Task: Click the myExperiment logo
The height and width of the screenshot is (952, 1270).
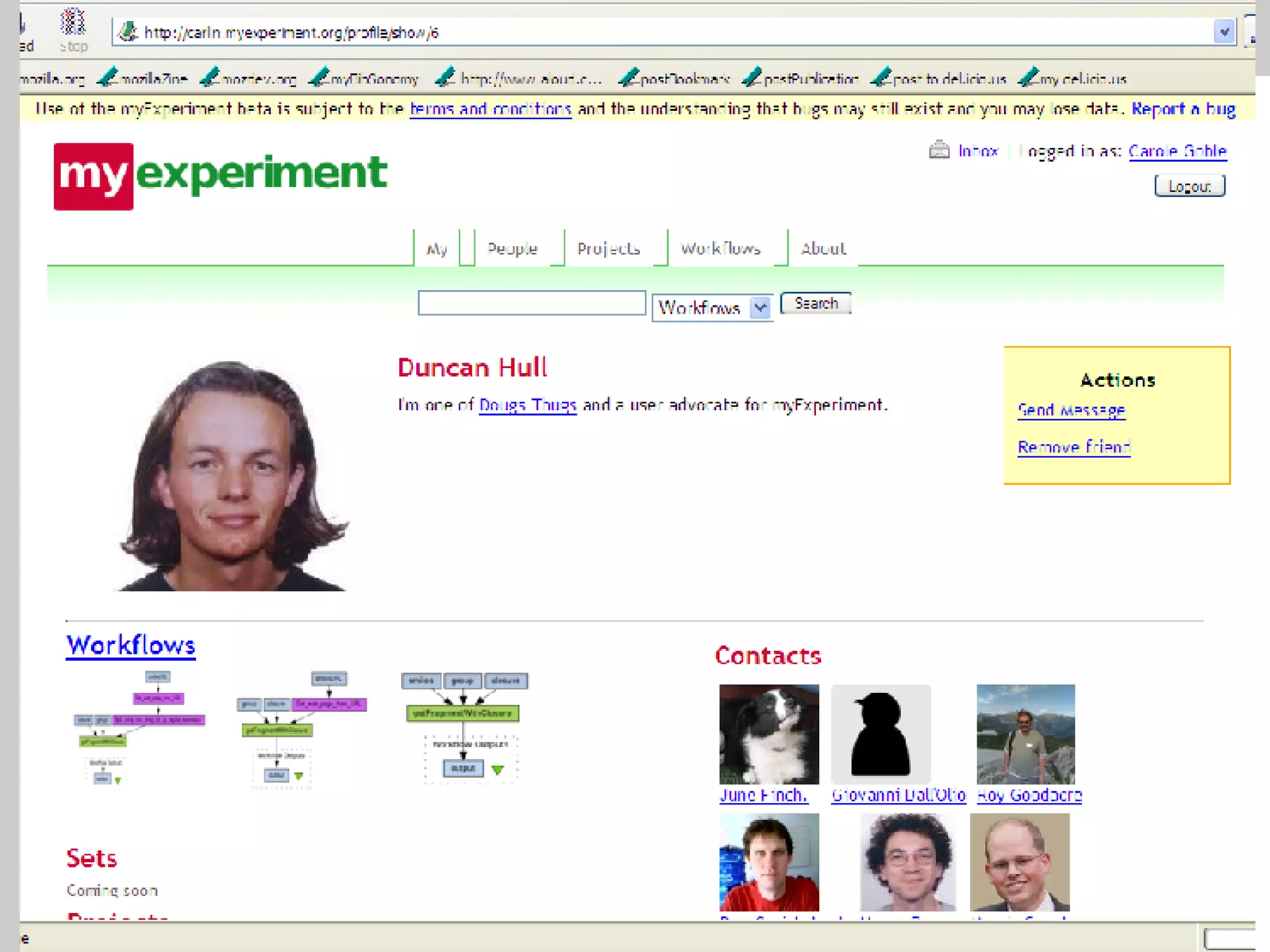Action: click(x=220, y=176)
